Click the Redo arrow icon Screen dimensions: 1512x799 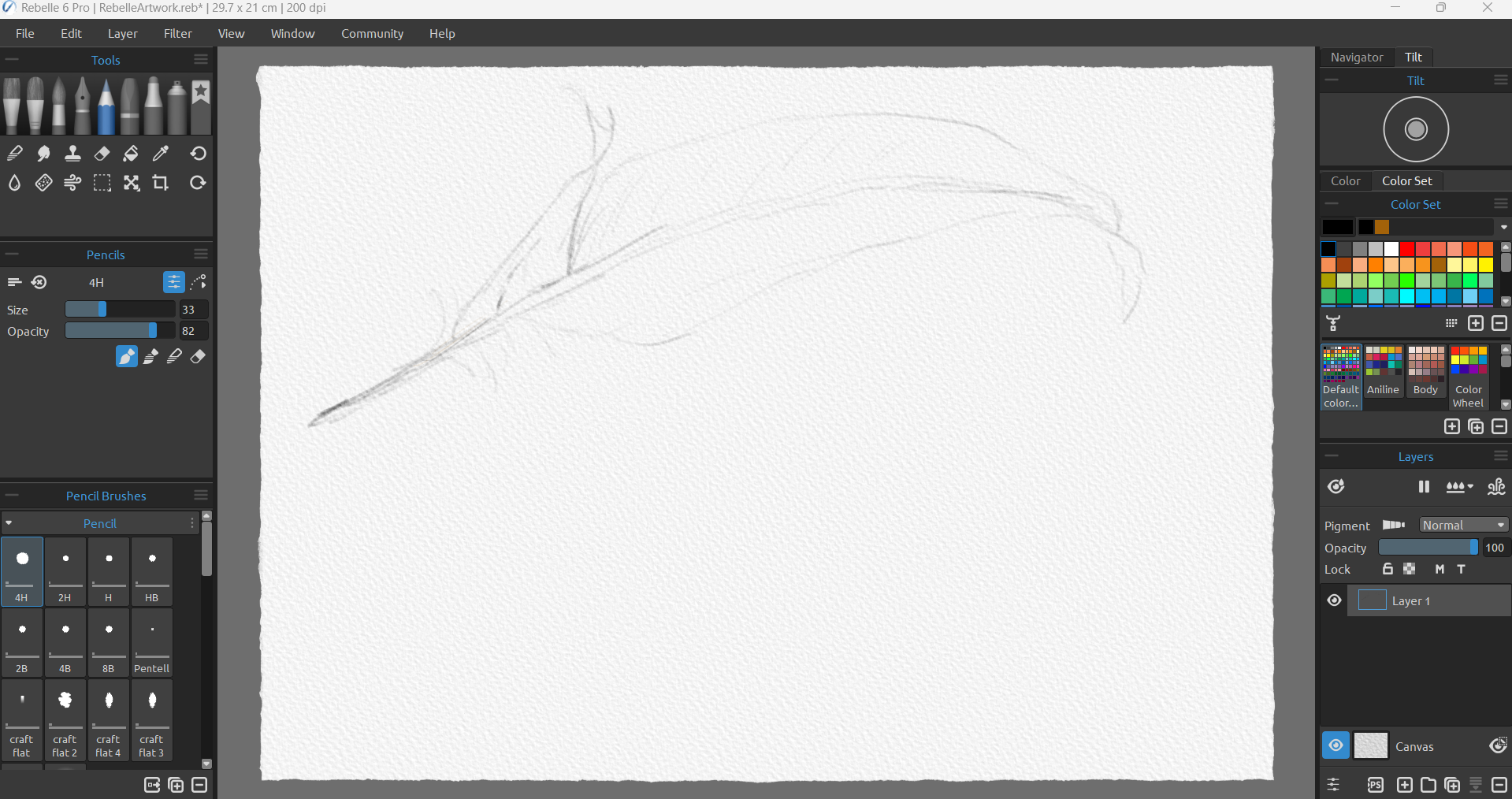(x=198, y=183)
